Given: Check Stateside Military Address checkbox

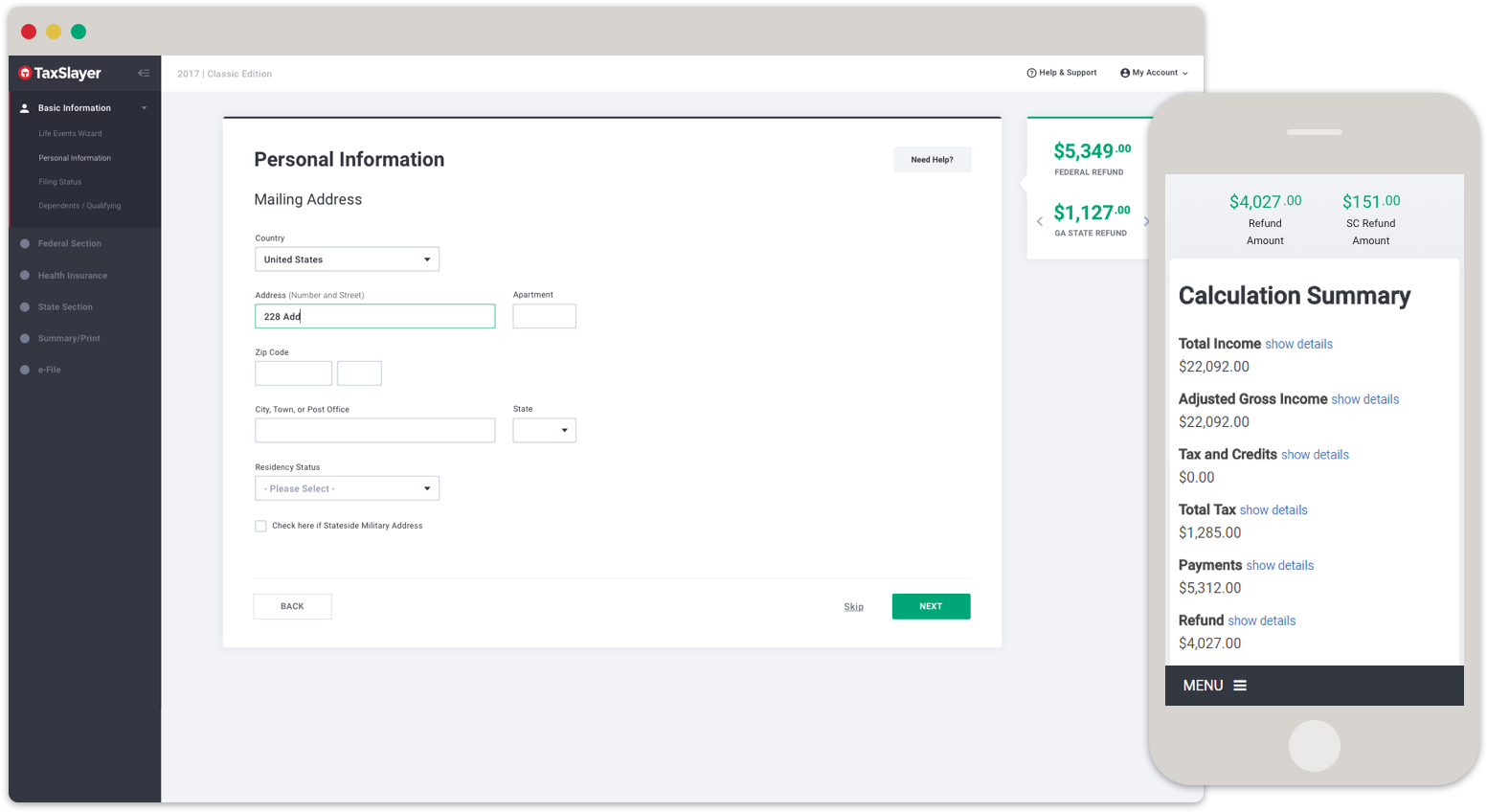Looking at the screenshot, I should pos(260,526).
